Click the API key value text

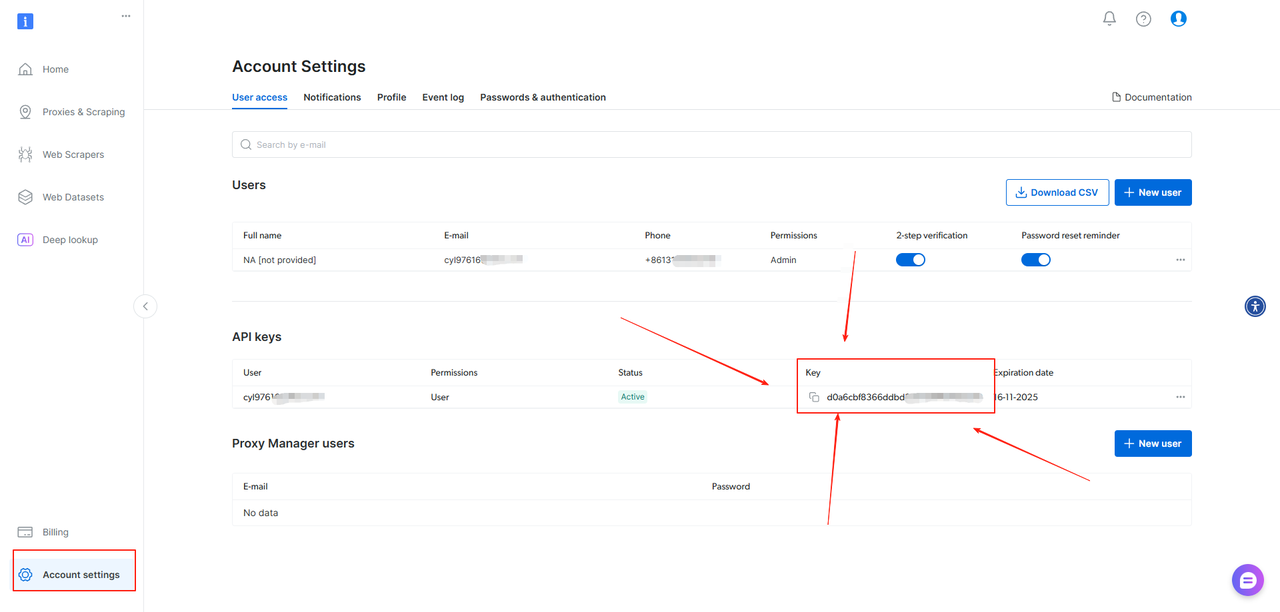coord(903,397)
